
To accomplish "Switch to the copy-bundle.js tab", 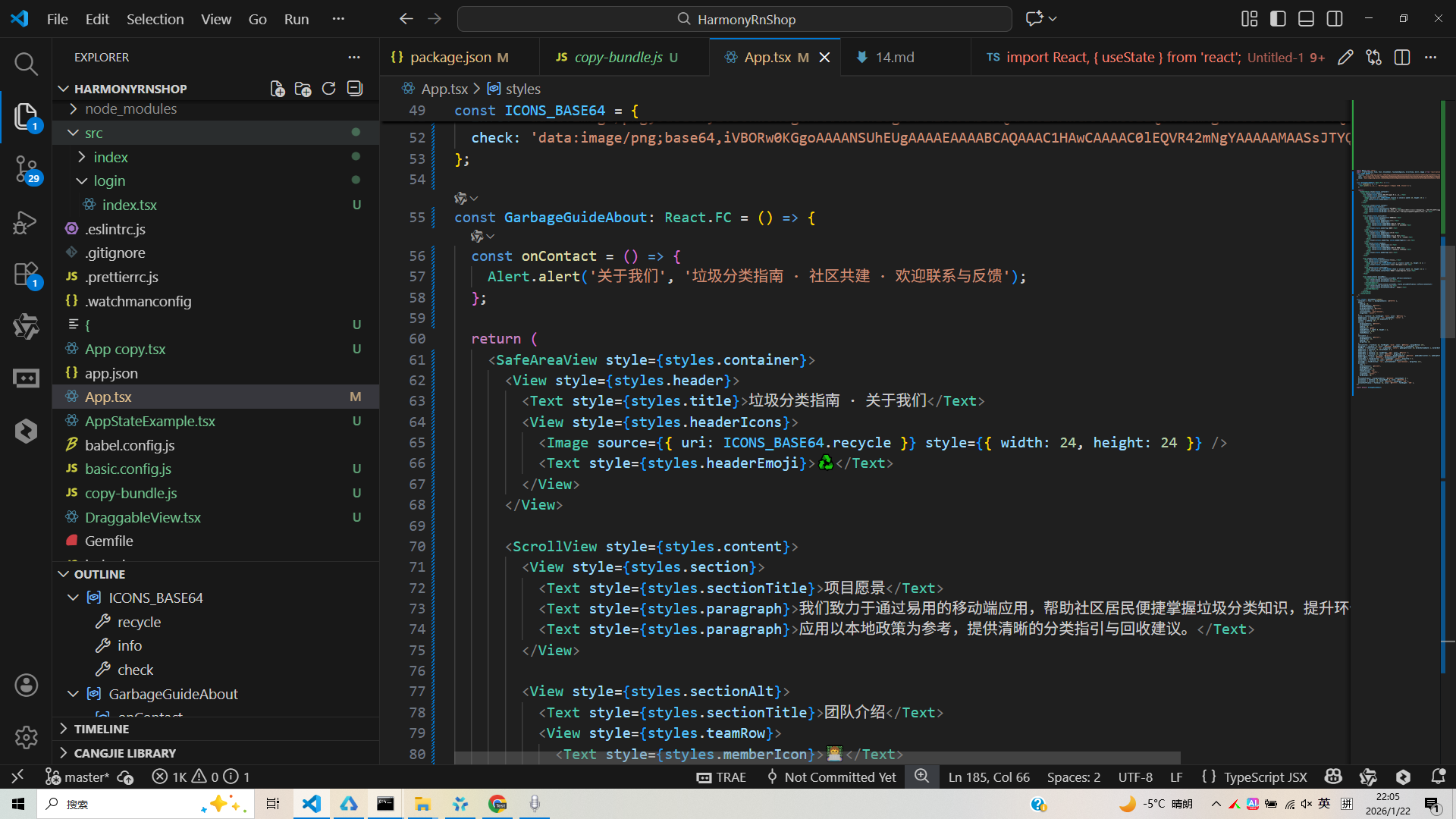I will pos(618,58).
